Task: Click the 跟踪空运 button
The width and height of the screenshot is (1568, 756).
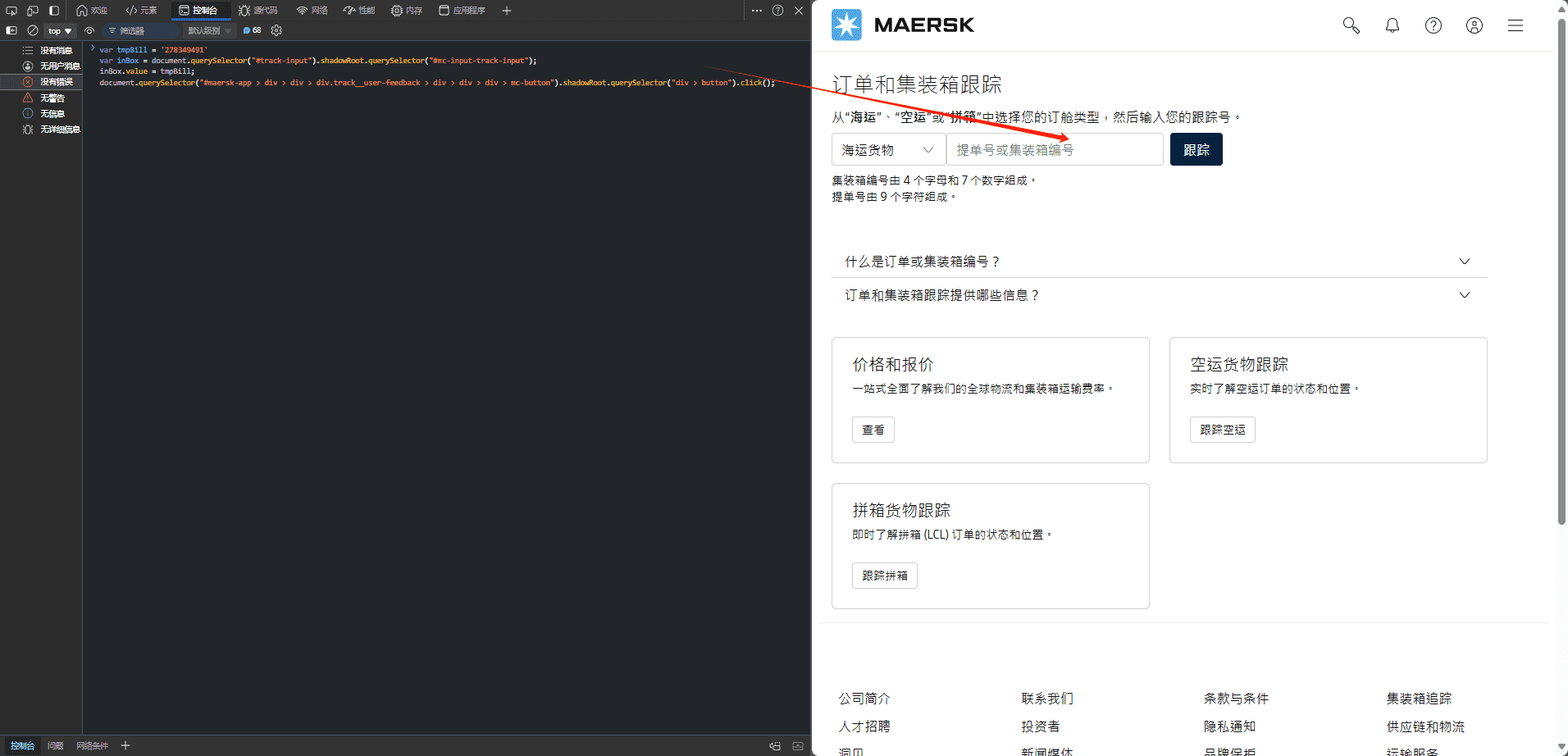Action: [x=1223, y=430]
